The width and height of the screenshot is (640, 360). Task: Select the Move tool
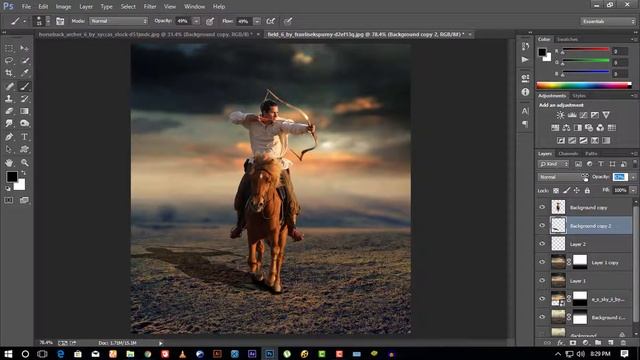[x=24, y=48]
